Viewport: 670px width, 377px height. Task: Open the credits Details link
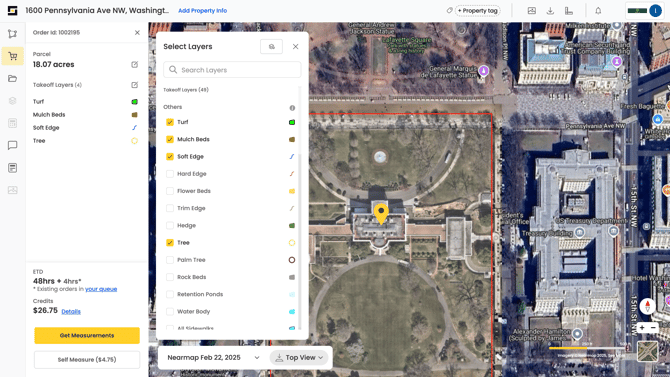click(71, 312)
